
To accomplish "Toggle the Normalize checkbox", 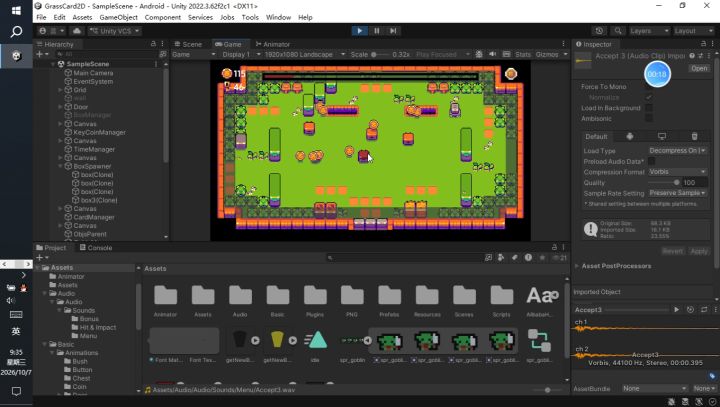I will pyautogui.click(x=648, y=97).
